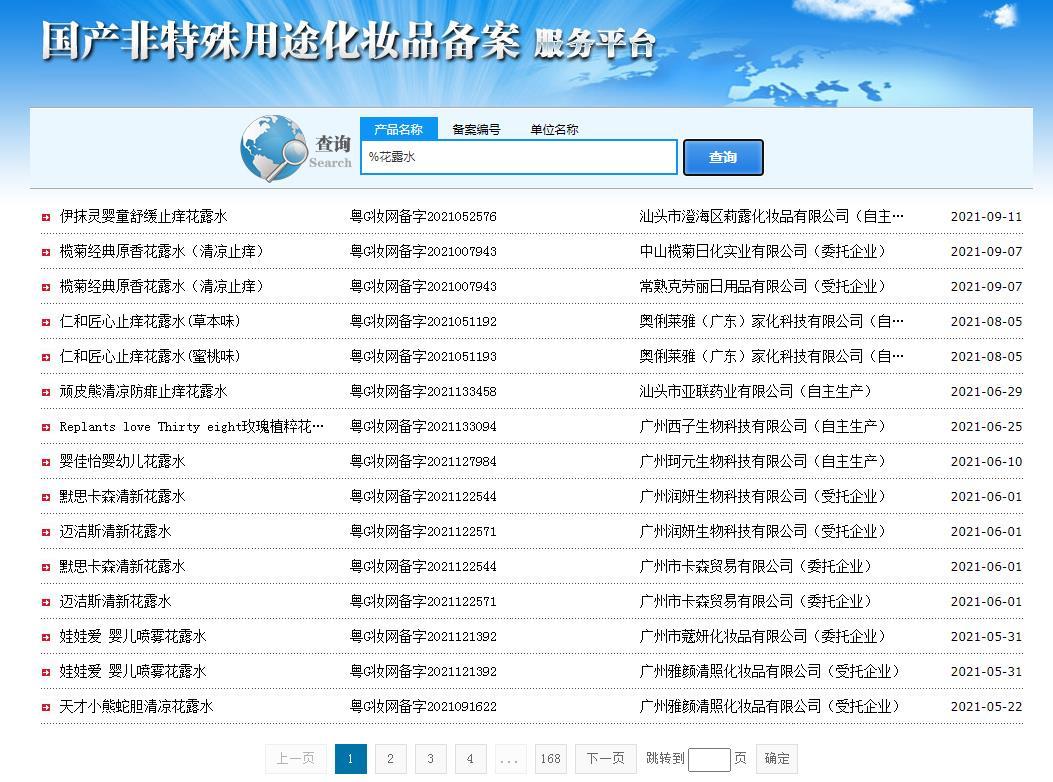Click date 2021-06-29

[987, 391]
